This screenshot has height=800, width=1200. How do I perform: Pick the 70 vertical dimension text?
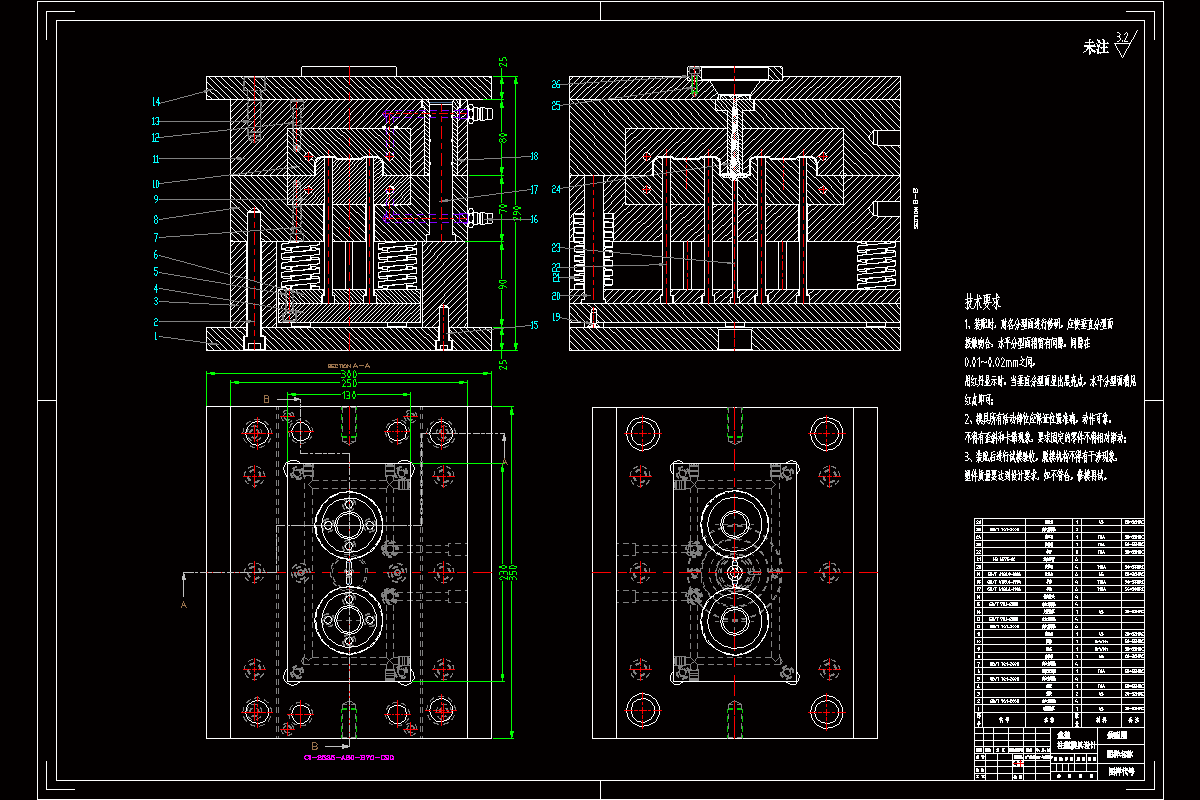[504, 207]
